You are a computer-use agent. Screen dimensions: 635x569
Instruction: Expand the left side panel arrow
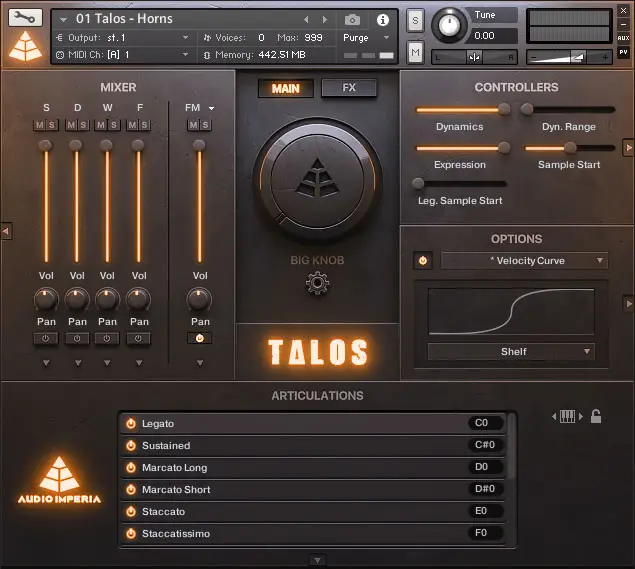pyautogui.click(x=6, y=231)
